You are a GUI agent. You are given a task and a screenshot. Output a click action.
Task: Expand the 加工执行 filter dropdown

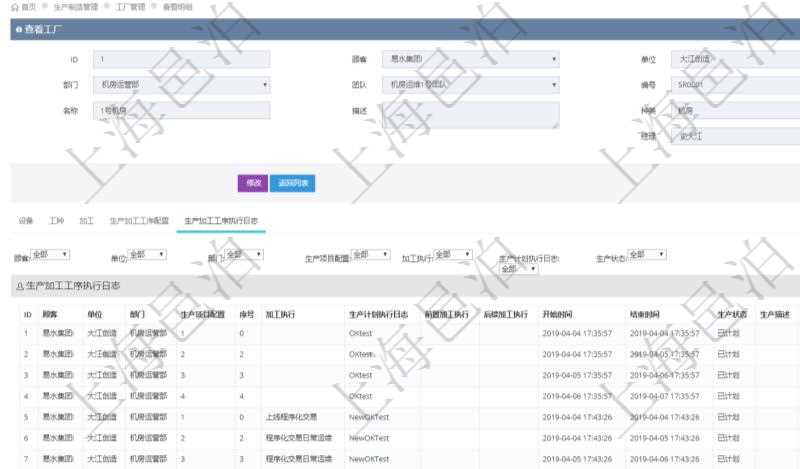452,255
